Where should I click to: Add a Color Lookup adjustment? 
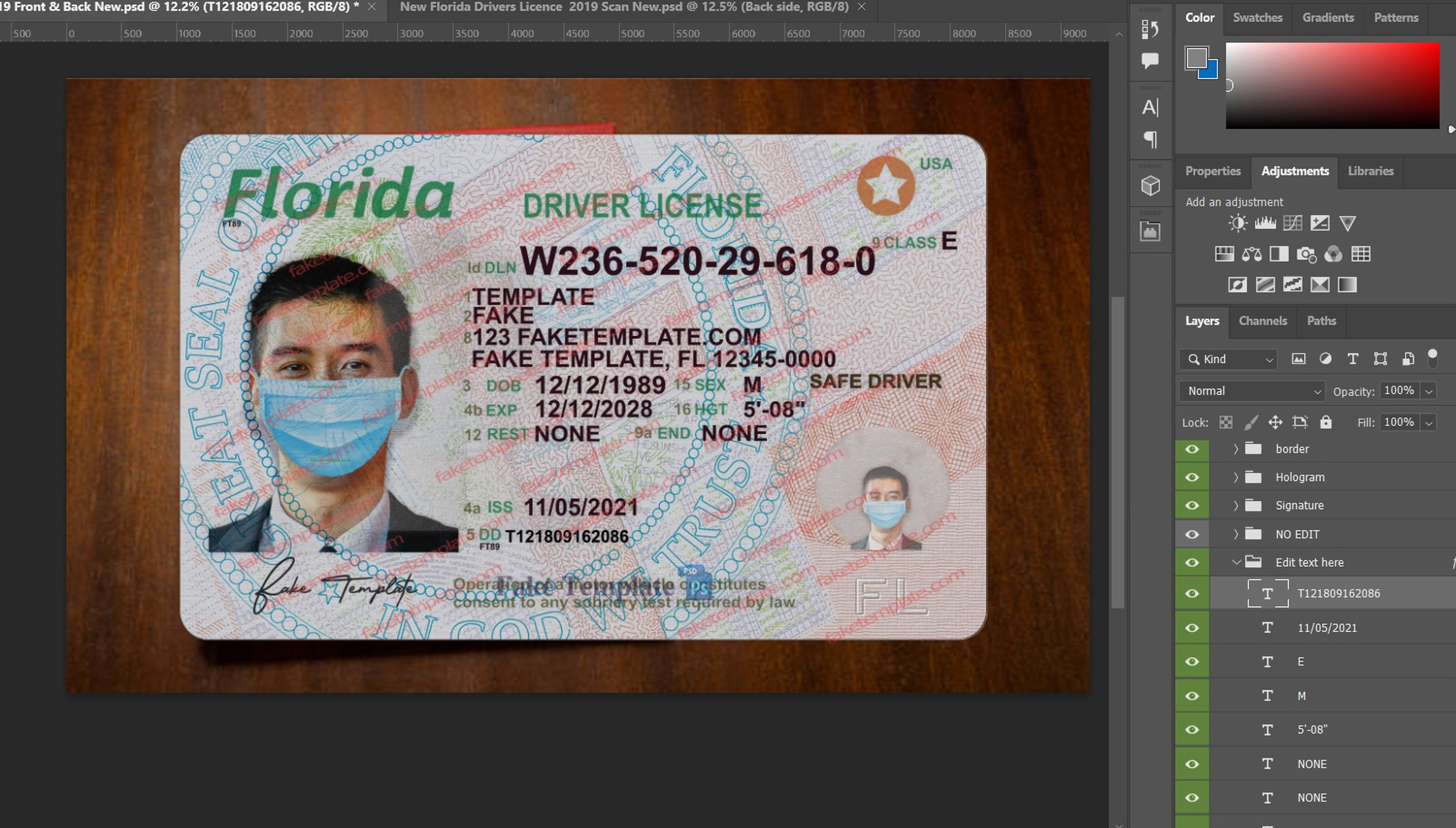point(1361,254)
